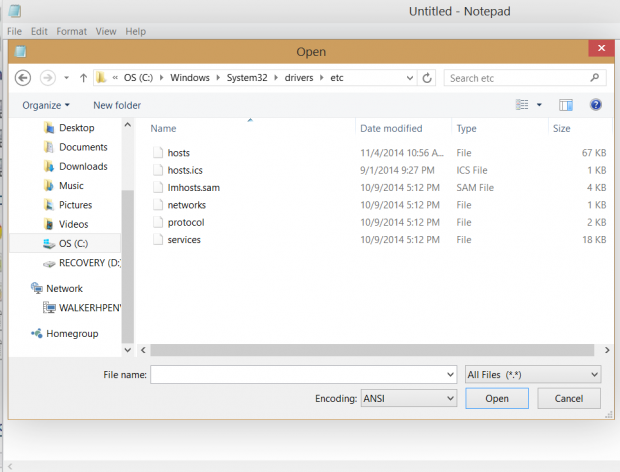620x472 pixels.
Task: Open the All Files type dropdown
Action: click(x=532, y=374)
